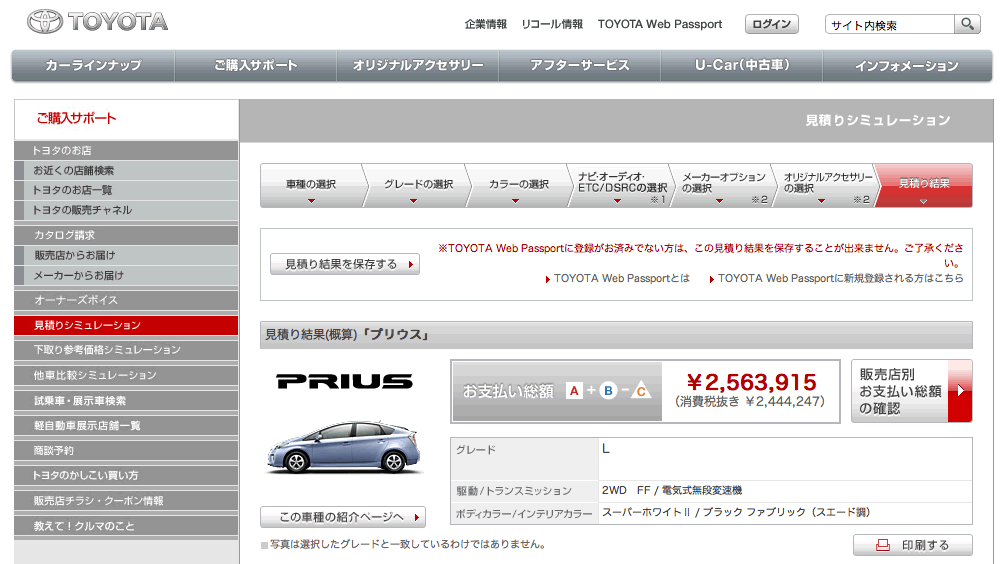
Task: Click the red arrow on 販売店別お支払い総額の確認
Action: coord(960,391)
